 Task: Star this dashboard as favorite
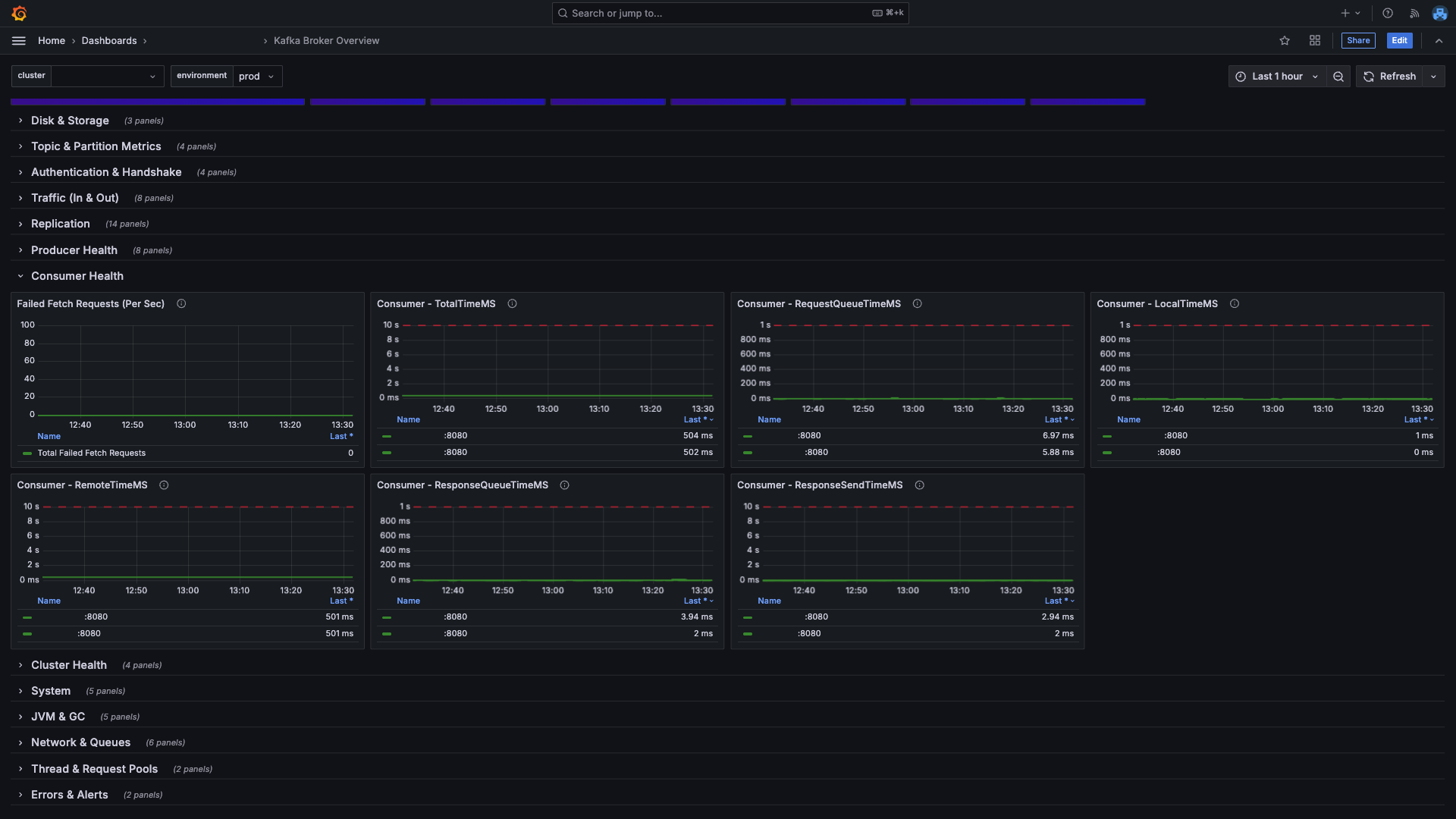point(1285,41)
